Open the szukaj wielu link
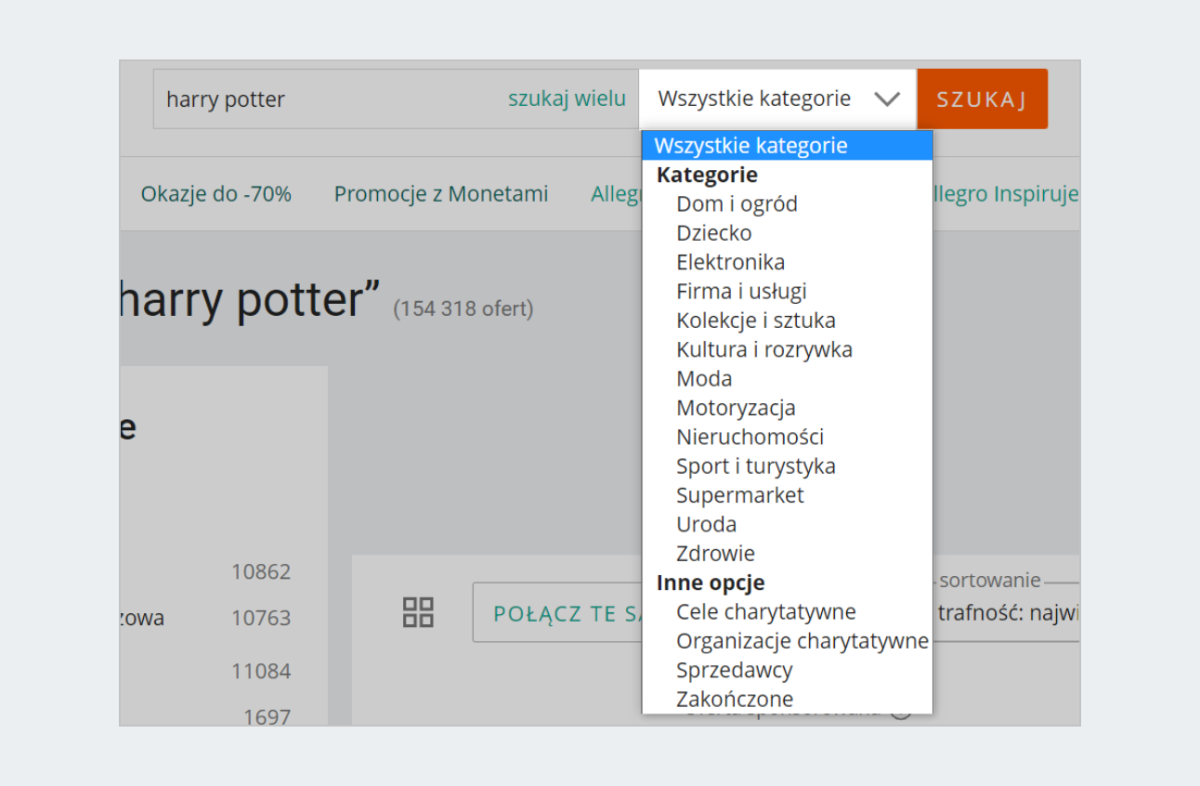 pyautogui.click(x=567, y=99)
